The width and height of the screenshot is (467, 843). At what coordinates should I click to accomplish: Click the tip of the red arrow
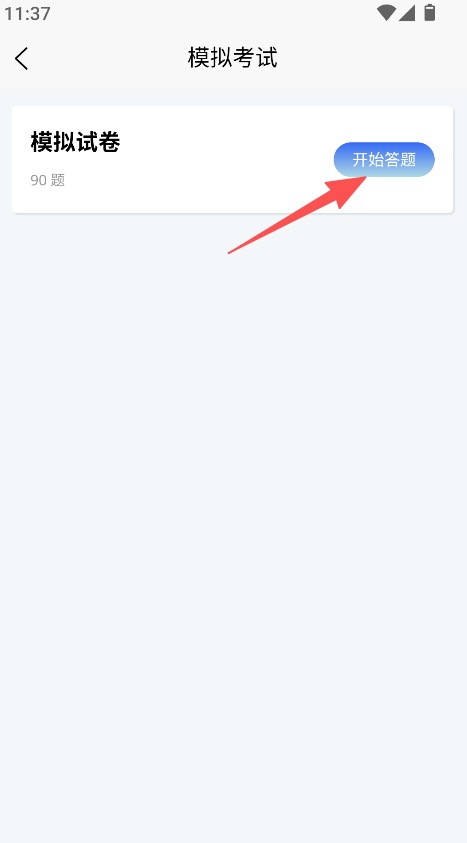click(365, 177)
